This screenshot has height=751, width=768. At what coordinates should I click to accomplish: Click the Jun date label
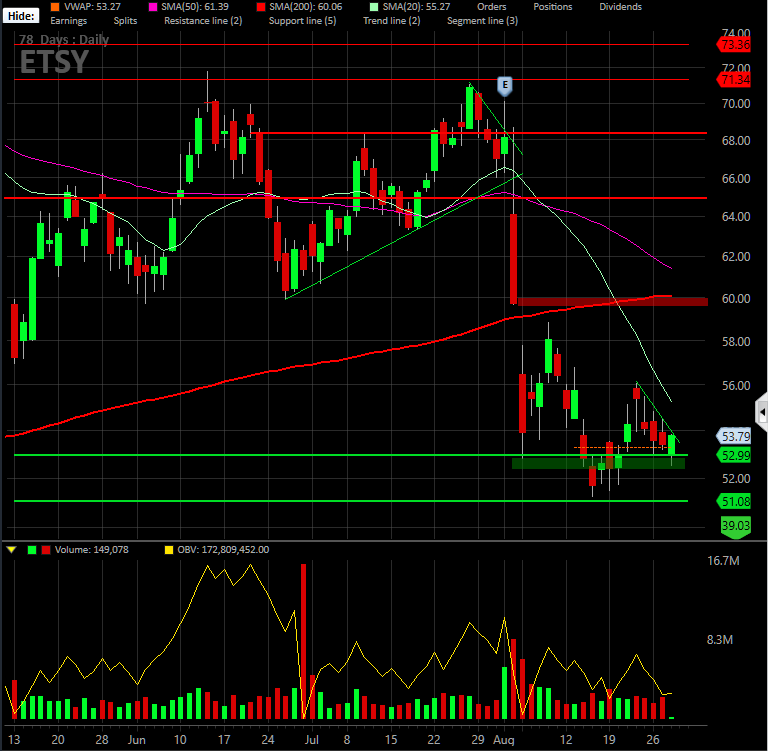[x=137, y=740]
